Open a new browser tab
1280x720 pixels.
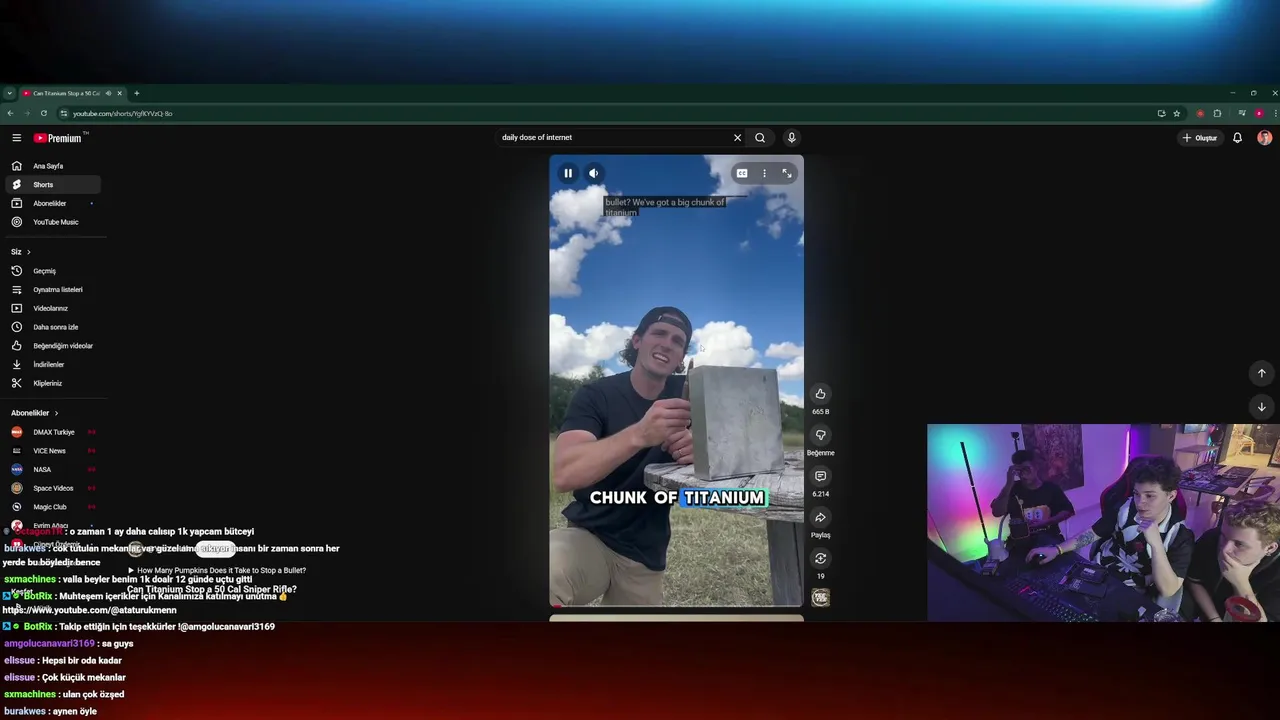tap(137, 93)
